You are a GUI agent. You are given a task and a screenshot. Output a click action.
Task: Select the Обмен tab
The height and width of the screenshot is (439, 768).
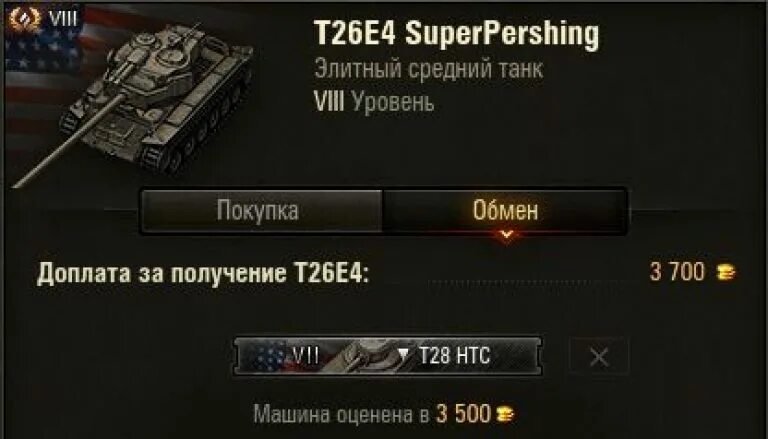pyautogui.click(x=504, y=211)
